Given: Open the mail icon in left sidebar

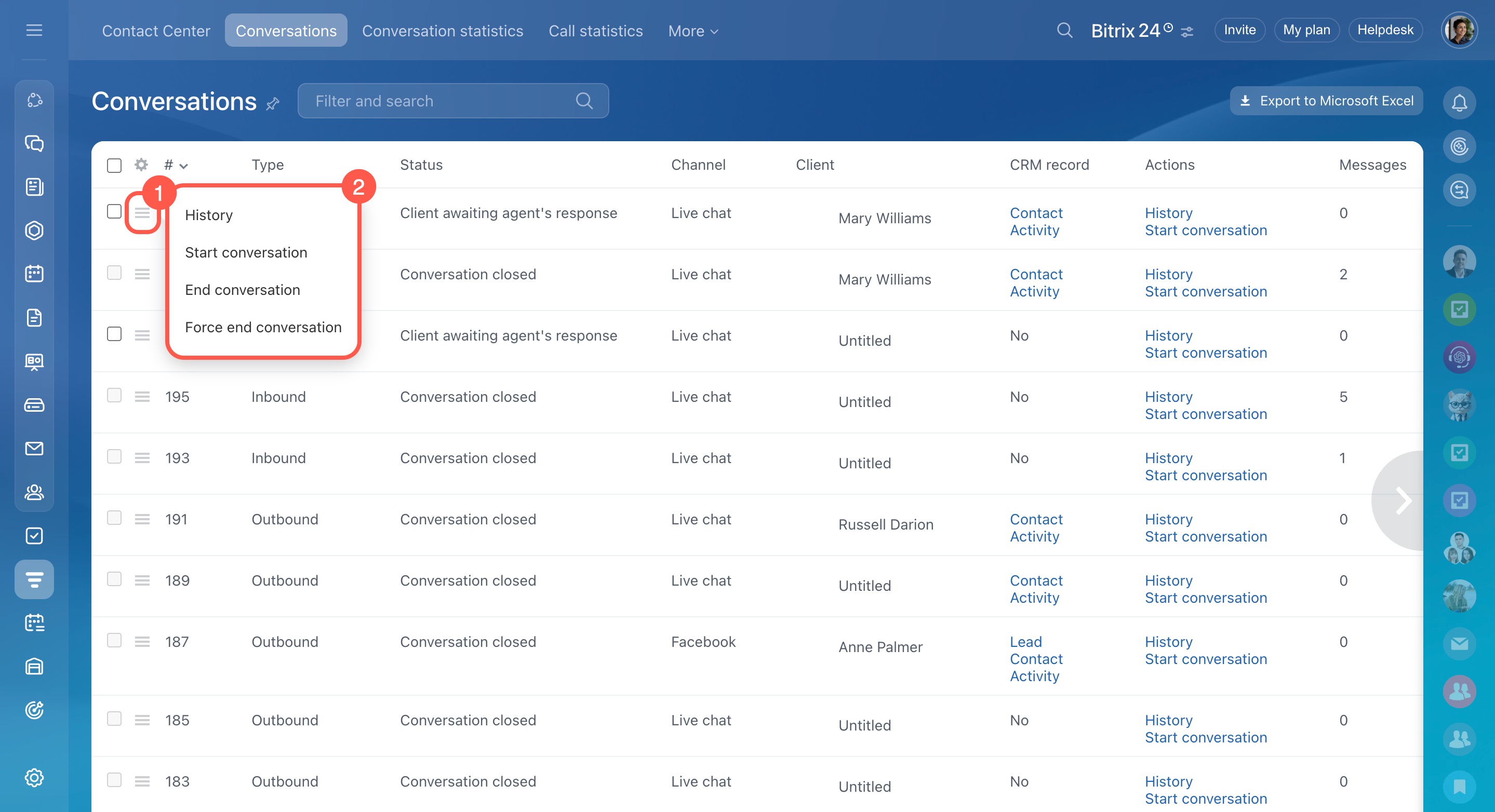Looking at the screenshot, I should coord(34,449).
